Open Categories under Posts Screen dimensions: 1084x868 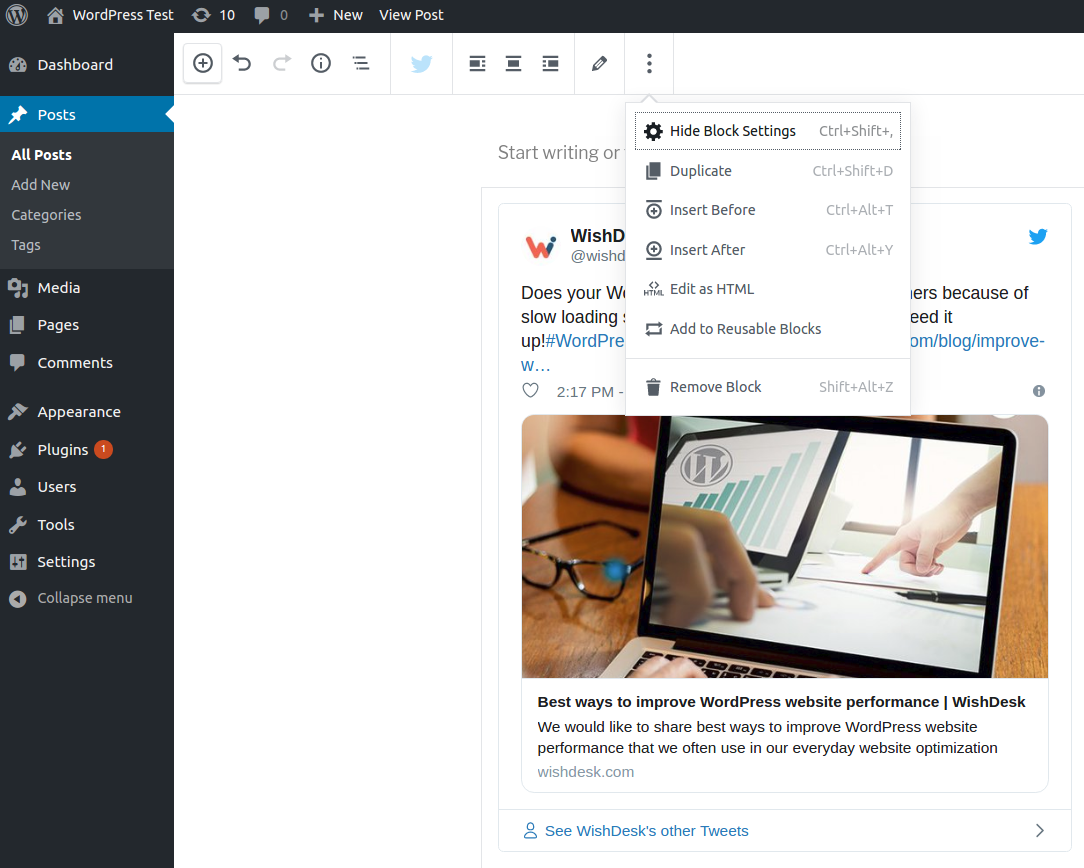46,215
